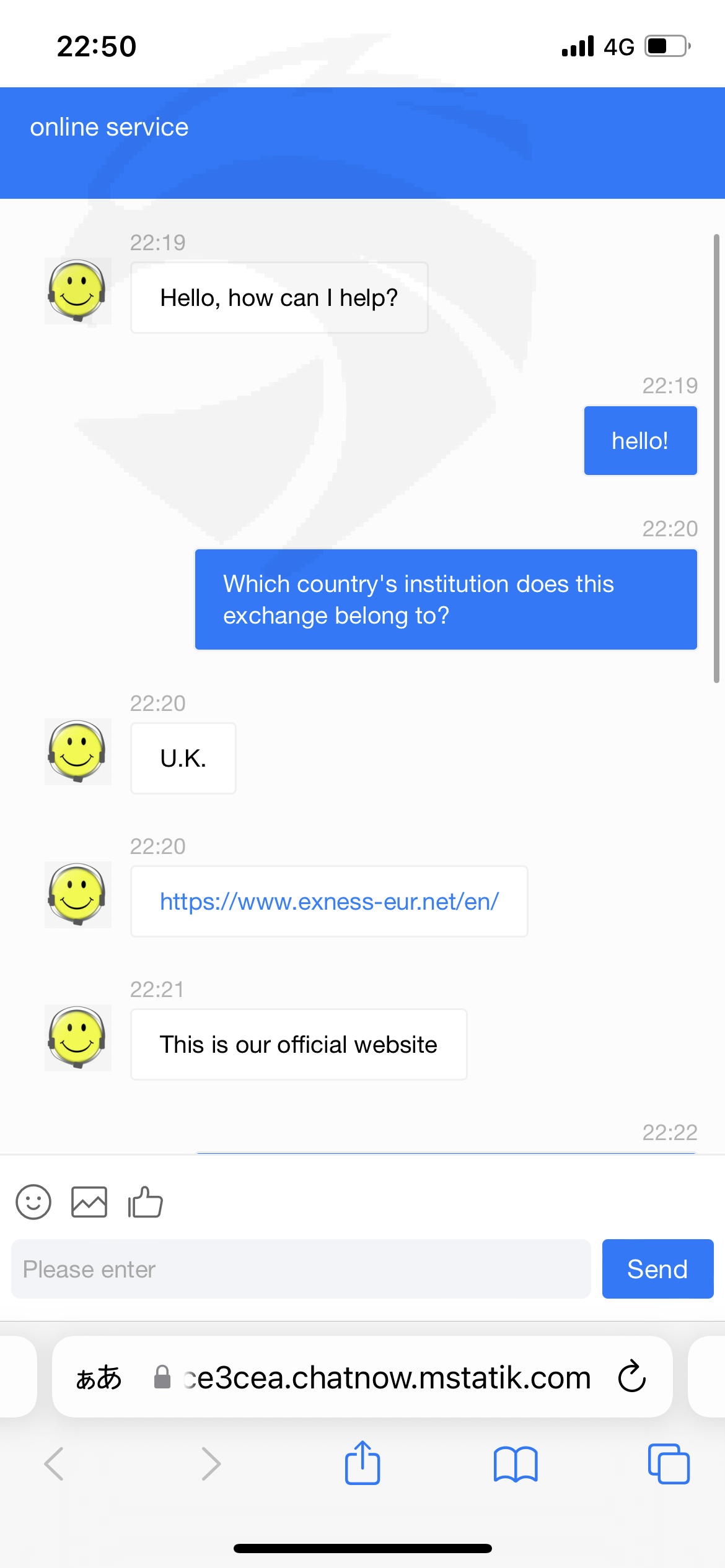This screenshot has height=1568, width=725.
Task: Reload the page with refresh icon
Action: [x=632, y=1376]
